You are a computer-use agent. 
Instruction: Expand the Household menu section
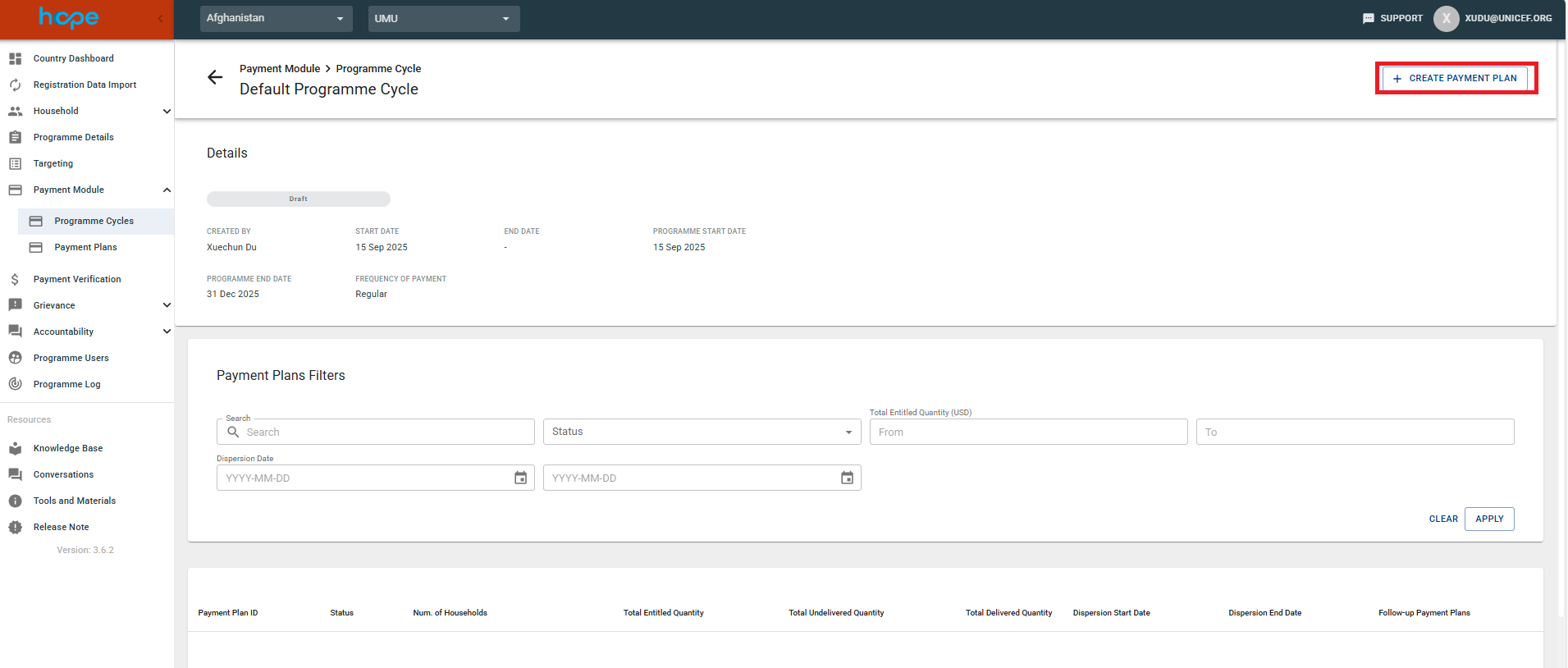167,111
